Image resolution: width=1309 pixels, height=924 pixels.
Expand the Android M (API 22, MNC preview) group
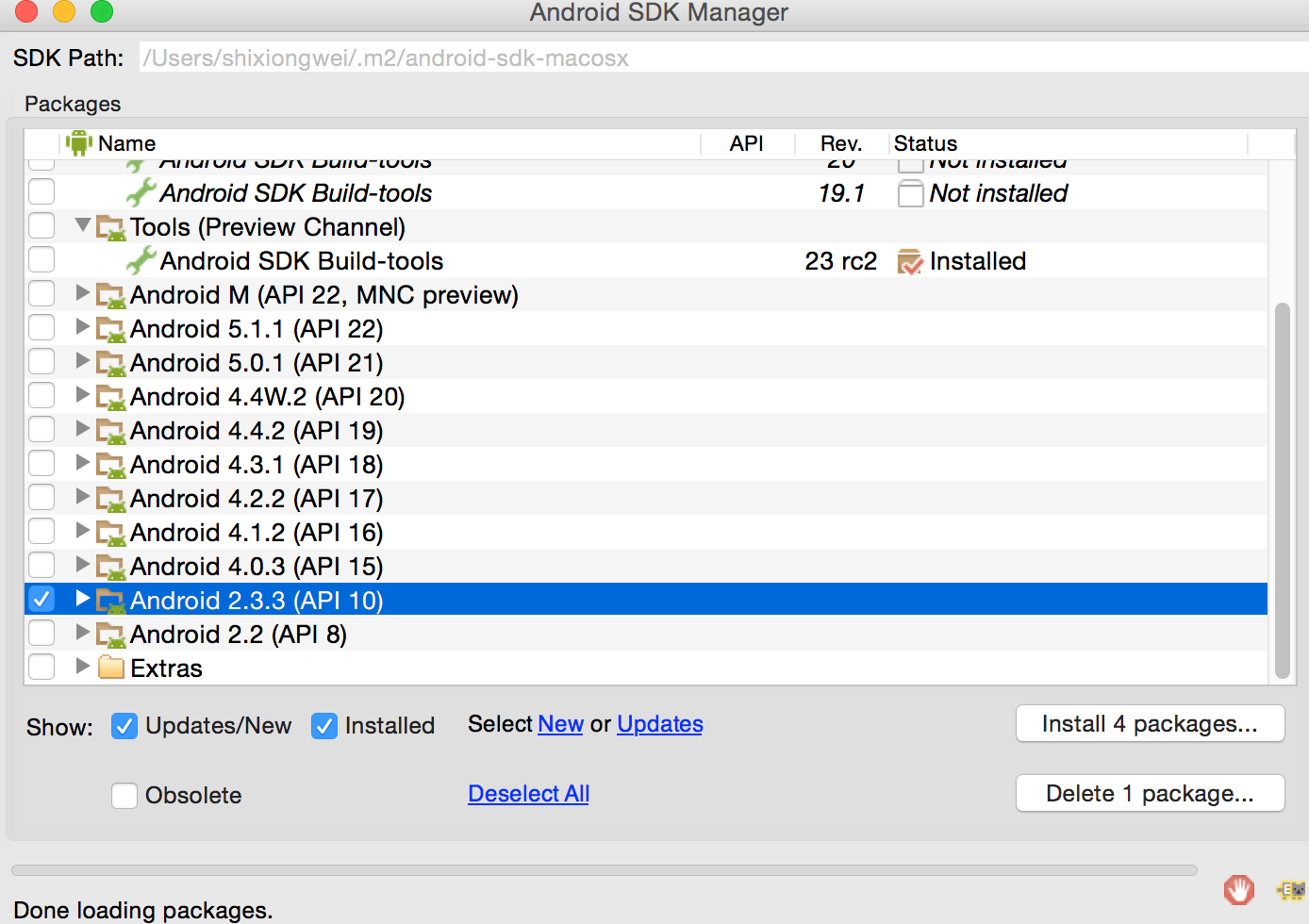[x=83, y=293]
